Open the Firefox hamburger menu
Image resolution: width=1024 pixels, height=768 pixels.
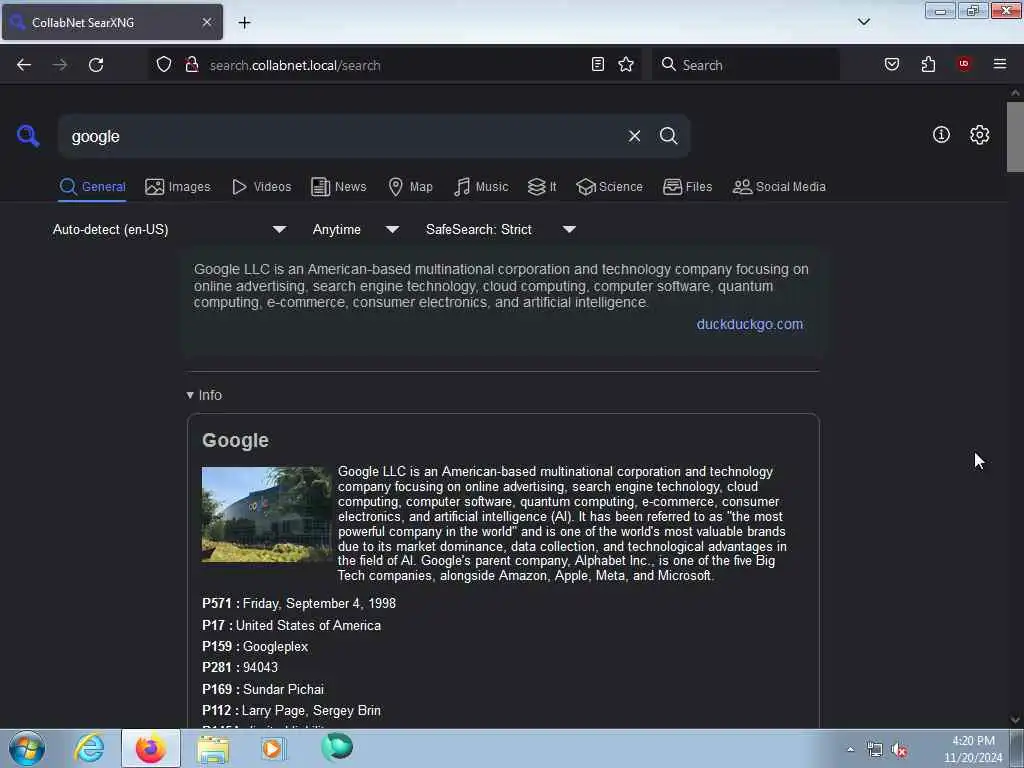(x=999, y=64)
